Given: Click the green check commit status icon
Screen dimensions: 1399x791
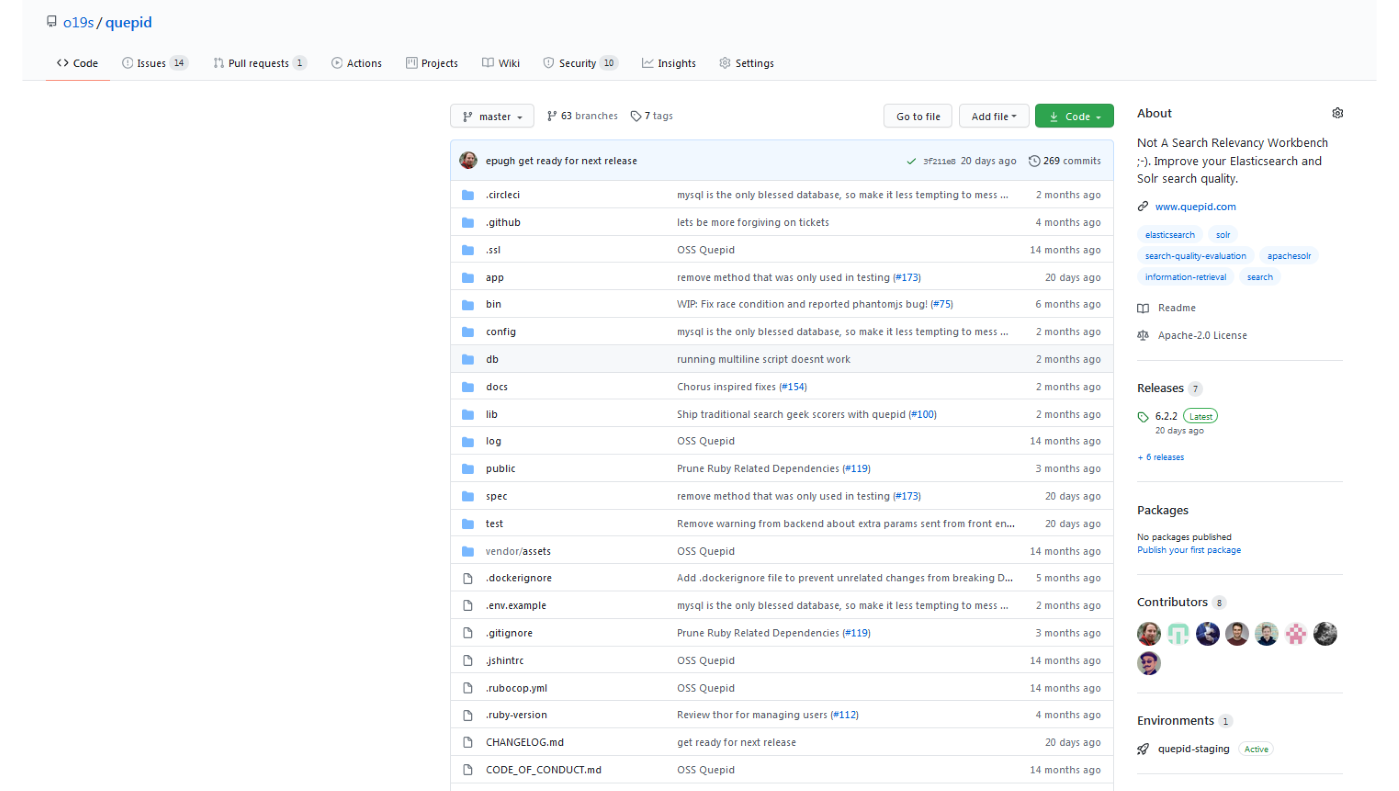Looking at the screenshot, I should [x=911, y=161].
